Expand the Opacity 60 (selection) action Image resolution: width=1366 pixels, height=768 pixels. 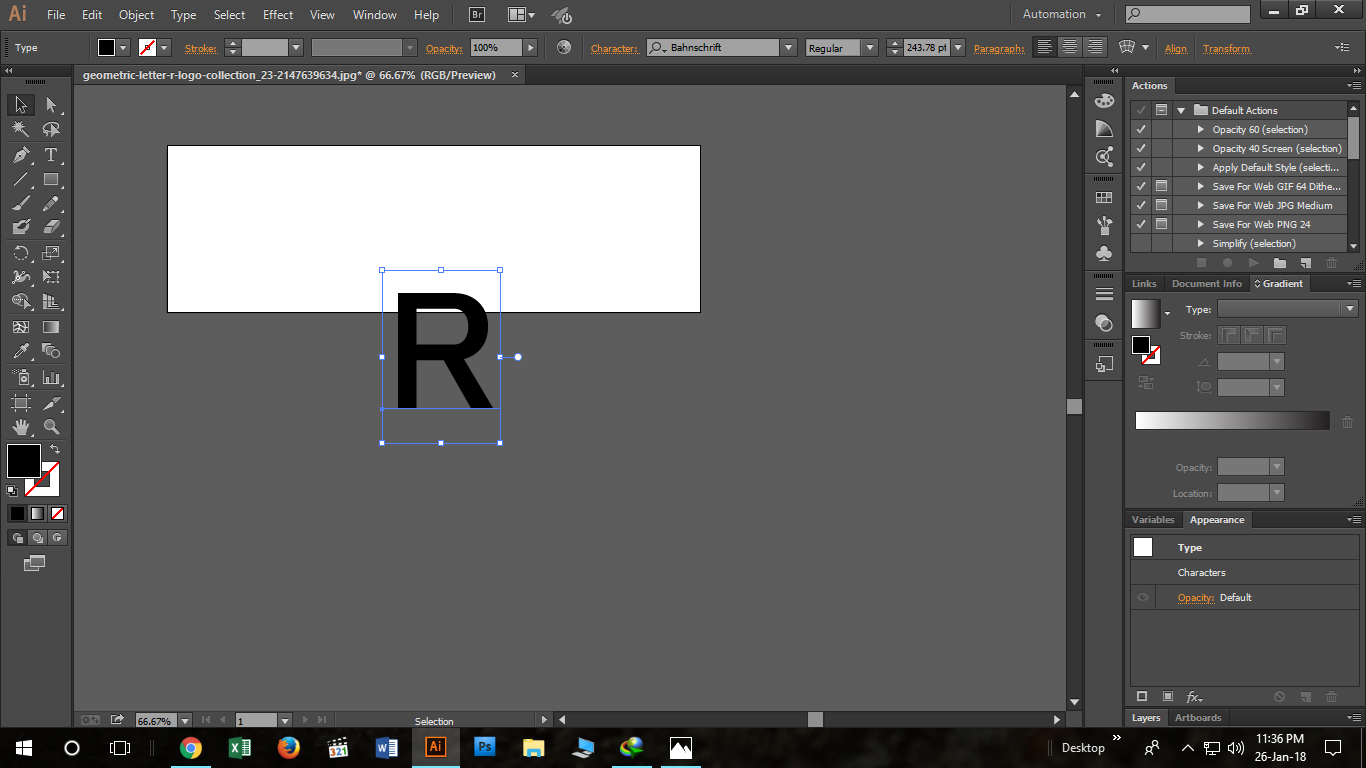pyautogui.click(x=1201, y=129)
